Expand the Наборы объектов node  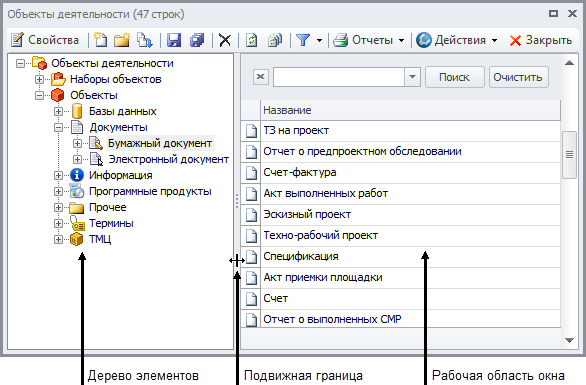tap(39, 79)
